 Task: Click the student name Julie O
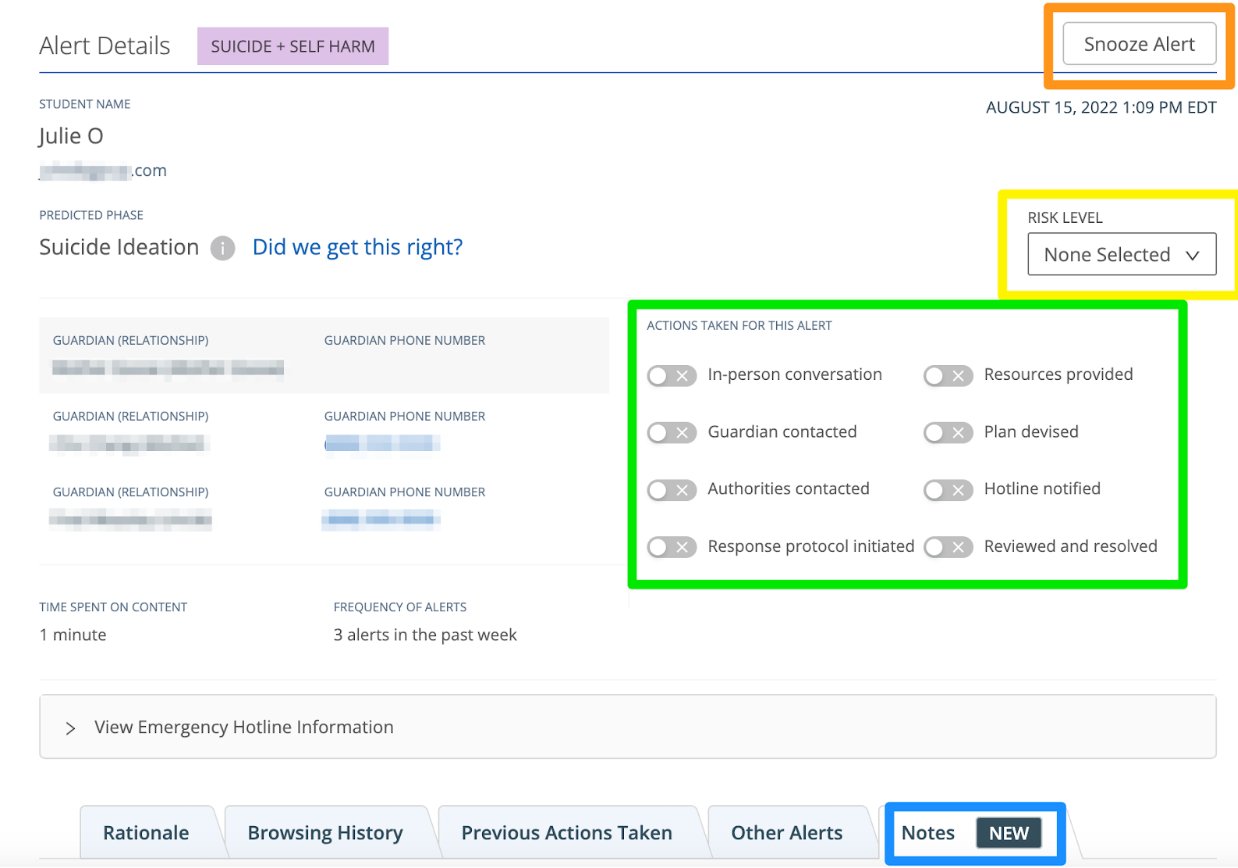71,136
